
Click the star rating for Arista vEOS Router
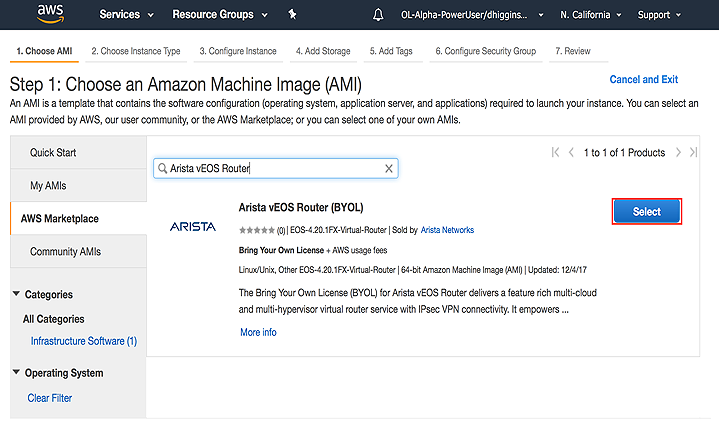pos(257,230)
